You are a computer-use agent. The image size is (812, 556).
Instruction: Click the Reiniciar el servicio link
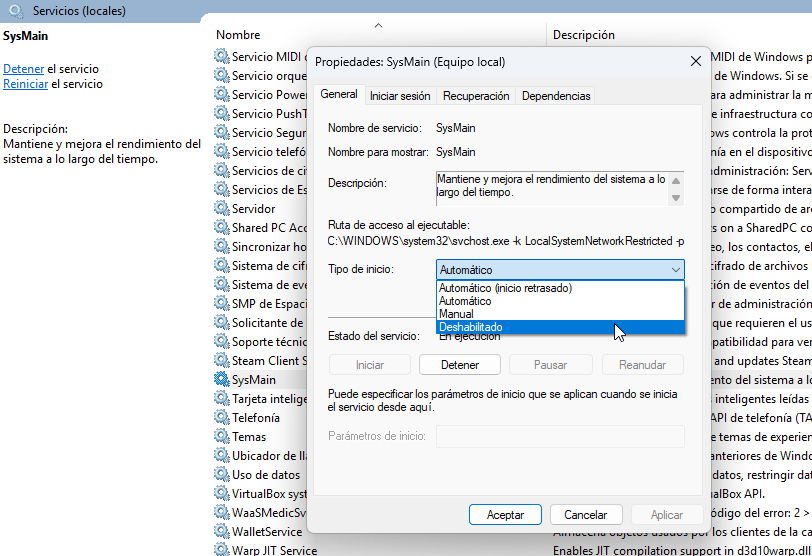[25, 84]
